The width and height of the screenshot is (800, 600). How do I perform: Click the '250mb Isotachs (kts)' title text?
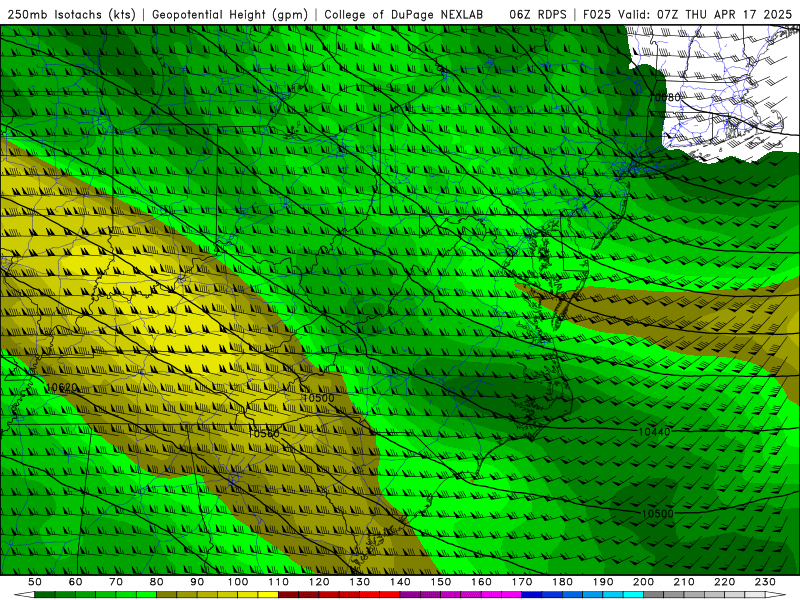point(71,14)
